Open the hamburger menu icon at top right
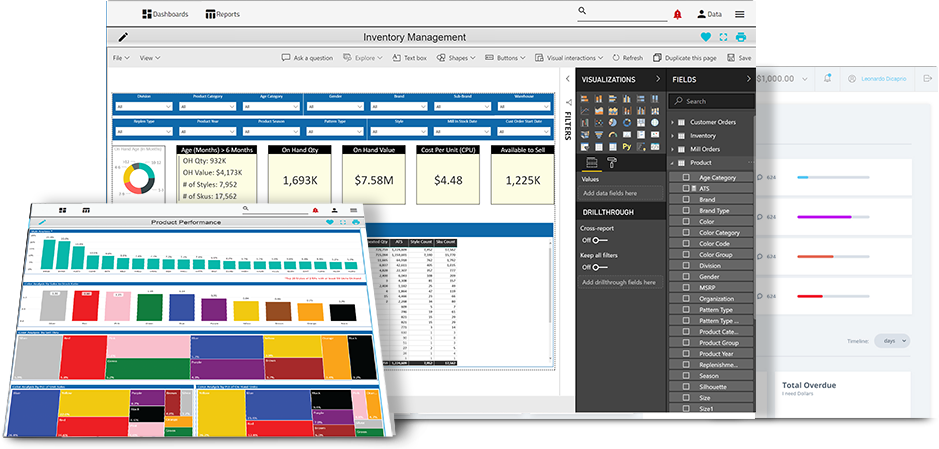 (739, 14)
